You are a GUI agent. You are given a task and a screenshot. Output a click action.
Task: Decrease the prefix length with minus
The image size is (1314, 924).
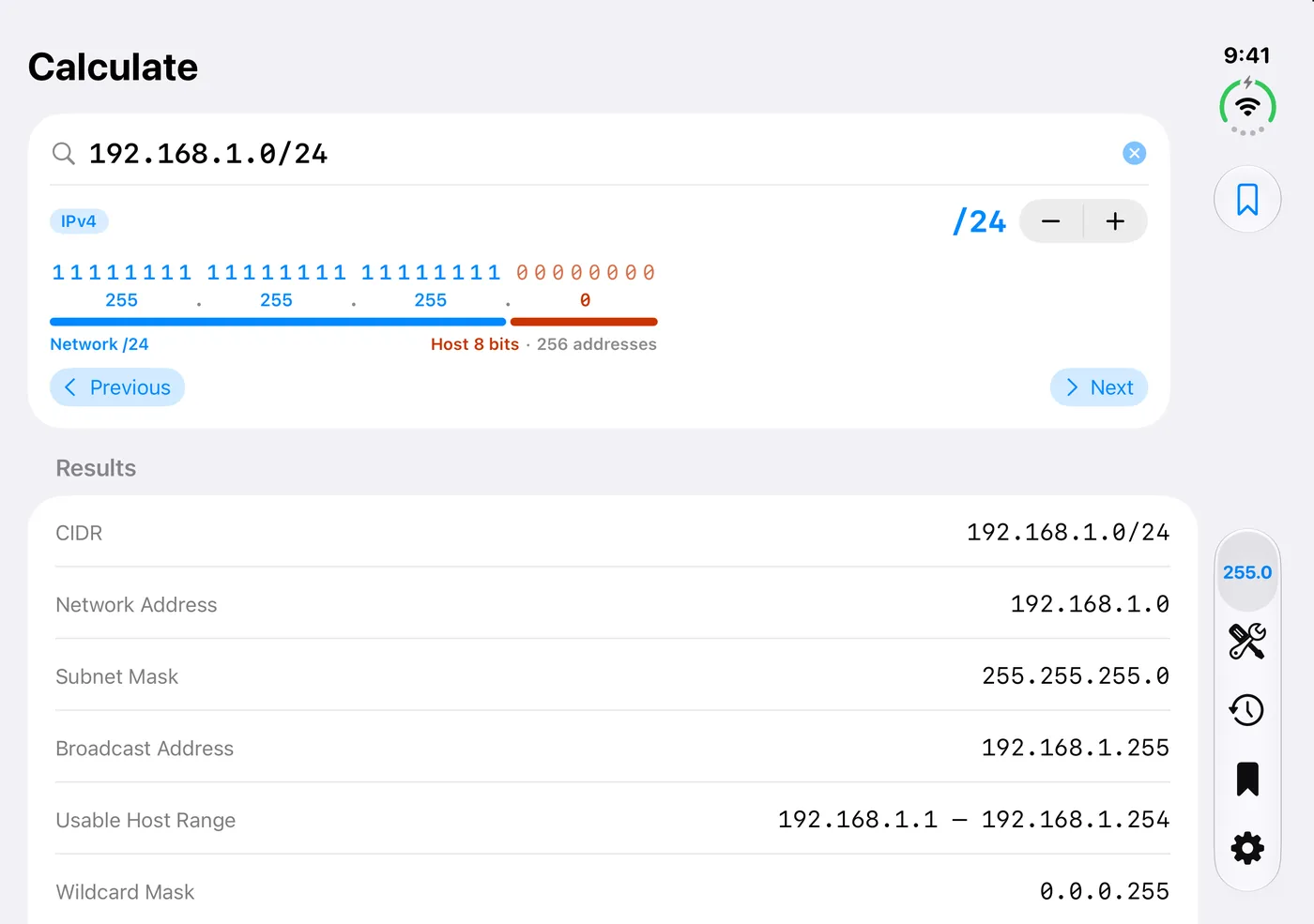1051,221
